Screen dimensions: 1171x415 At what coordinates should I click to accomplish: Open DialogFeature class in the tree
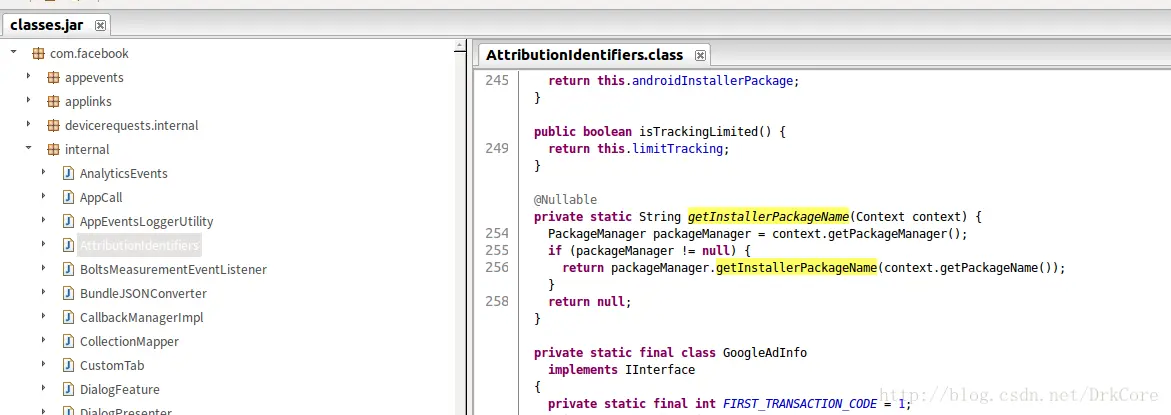(119, 389)
